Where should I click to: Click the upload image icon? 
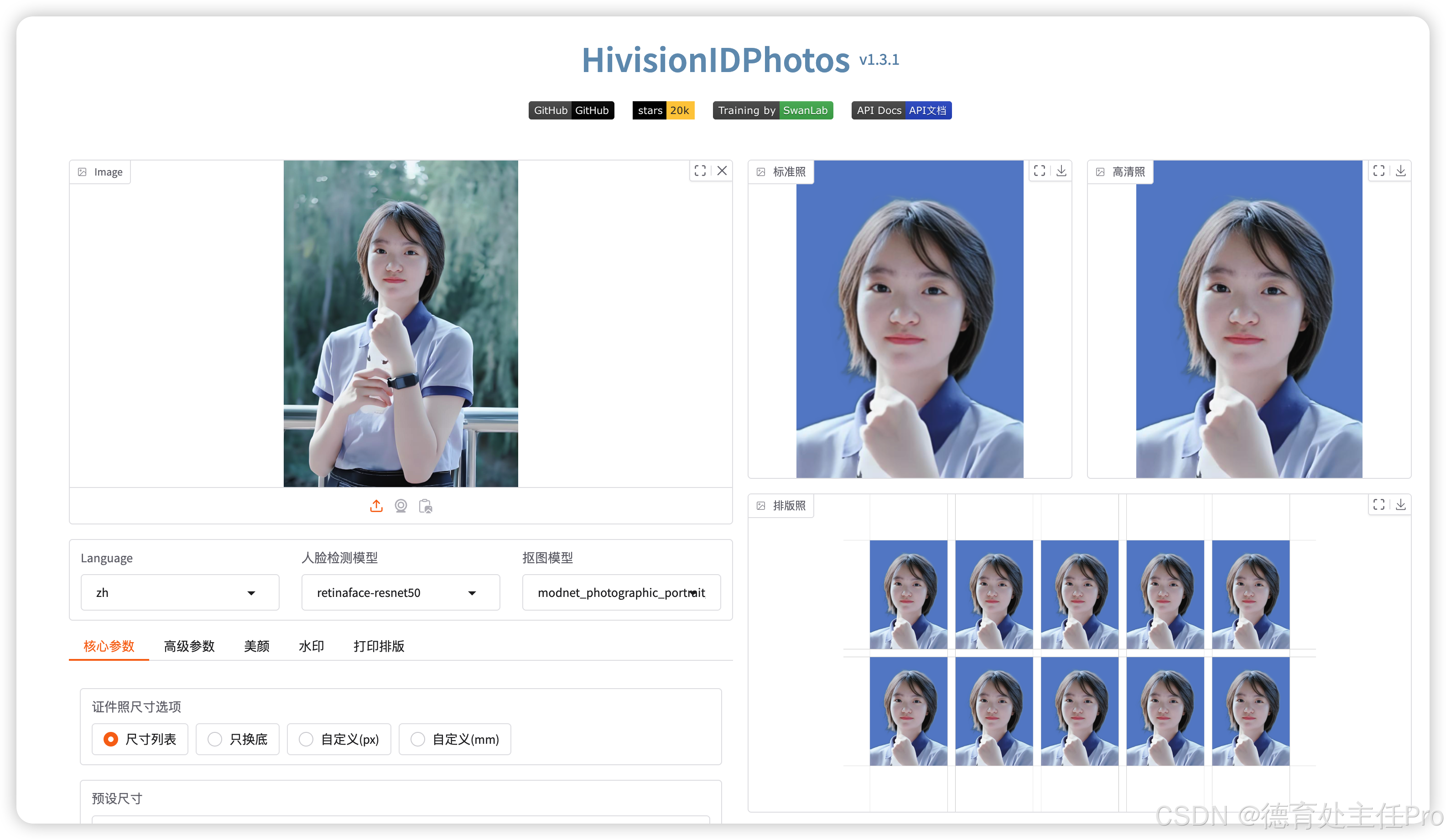click(x=376, y=505)
